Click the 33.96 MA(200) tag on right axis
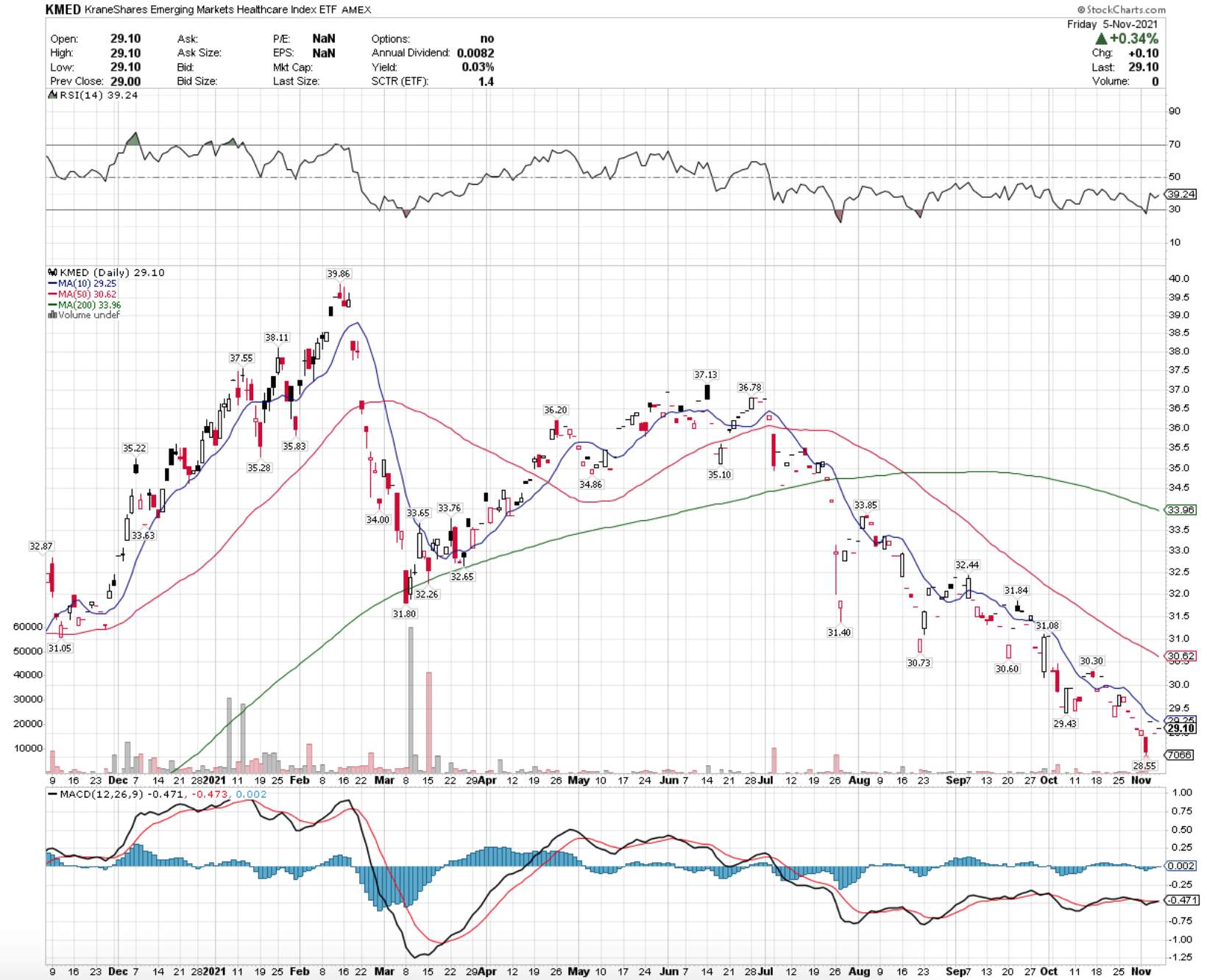1207x980 pixels. (x=1181, y=509)
